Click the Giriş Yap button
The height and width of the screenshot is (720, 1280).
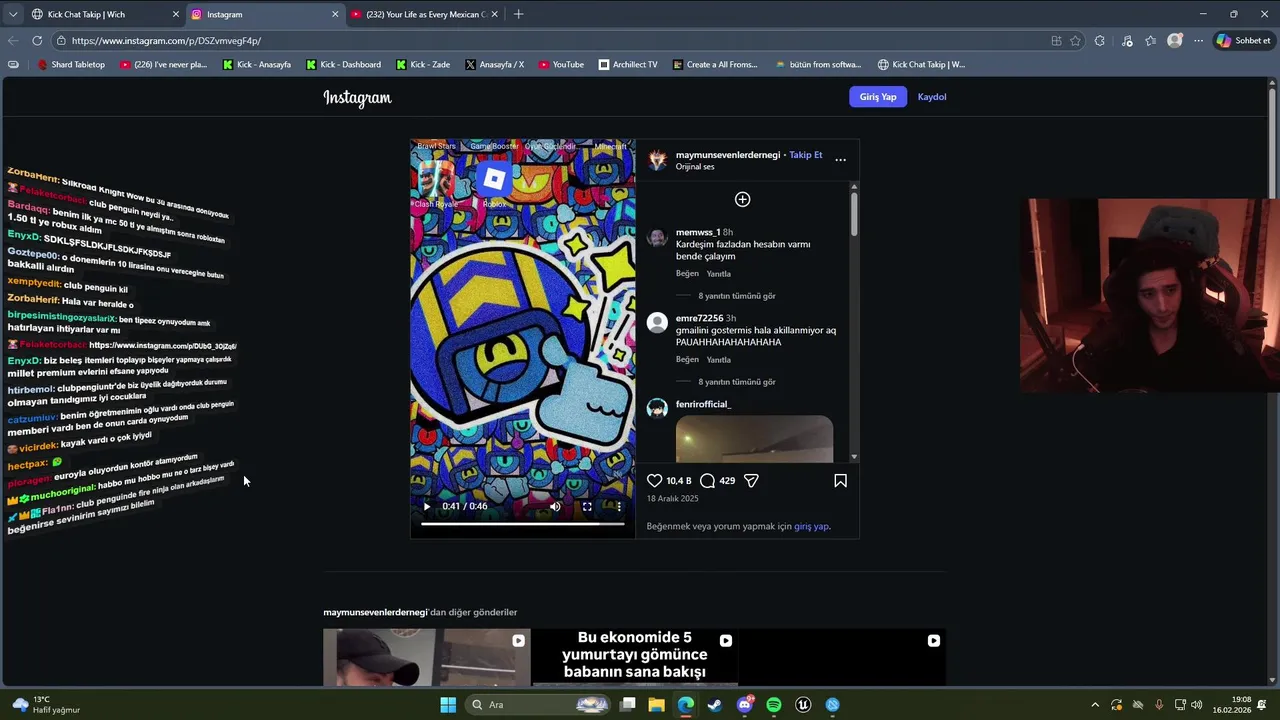(x=878, y=97)
